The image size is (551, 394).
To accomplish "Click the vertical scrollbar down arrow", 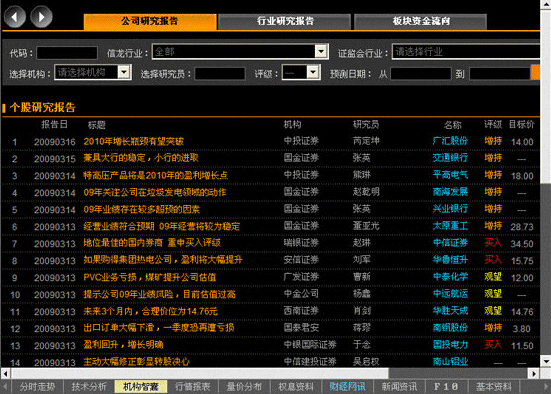I will tap(546, 361).
